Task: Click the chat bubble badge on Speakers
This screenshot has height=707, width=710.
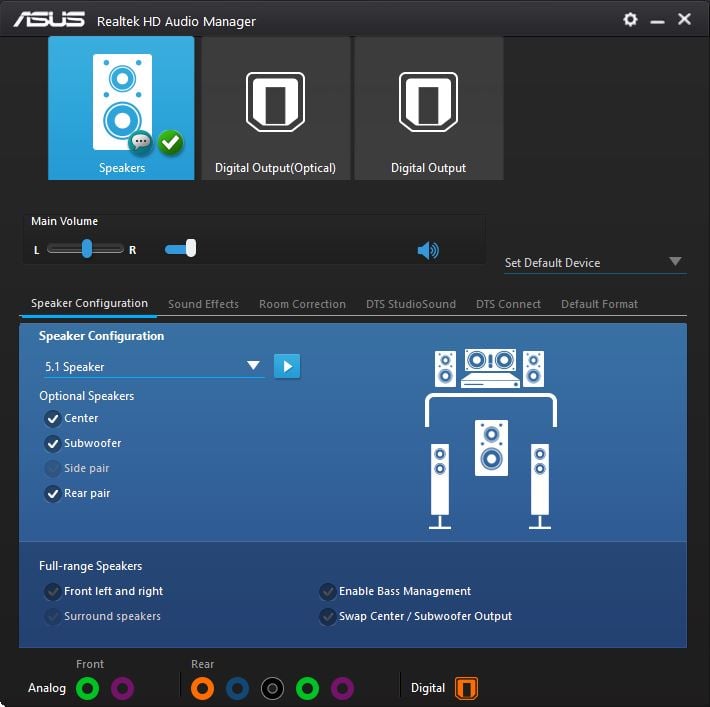Action: [140, 142]
